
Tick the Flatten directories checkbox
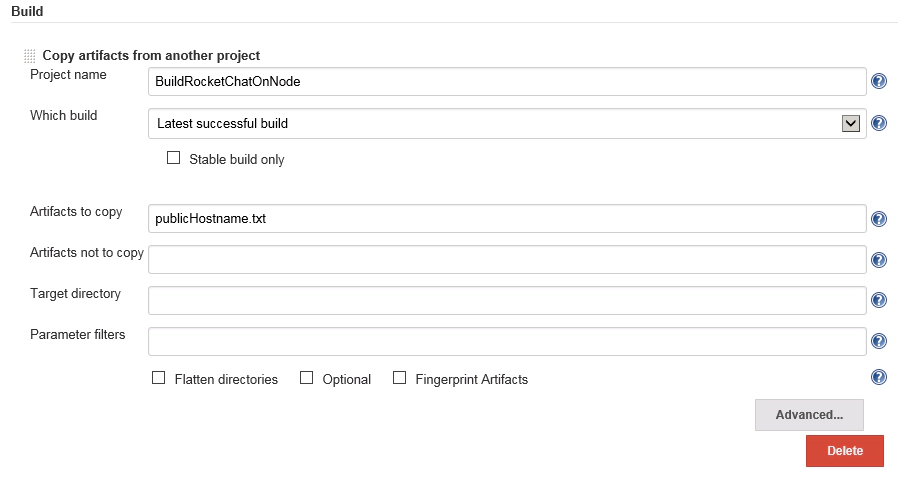coord(158,378)
